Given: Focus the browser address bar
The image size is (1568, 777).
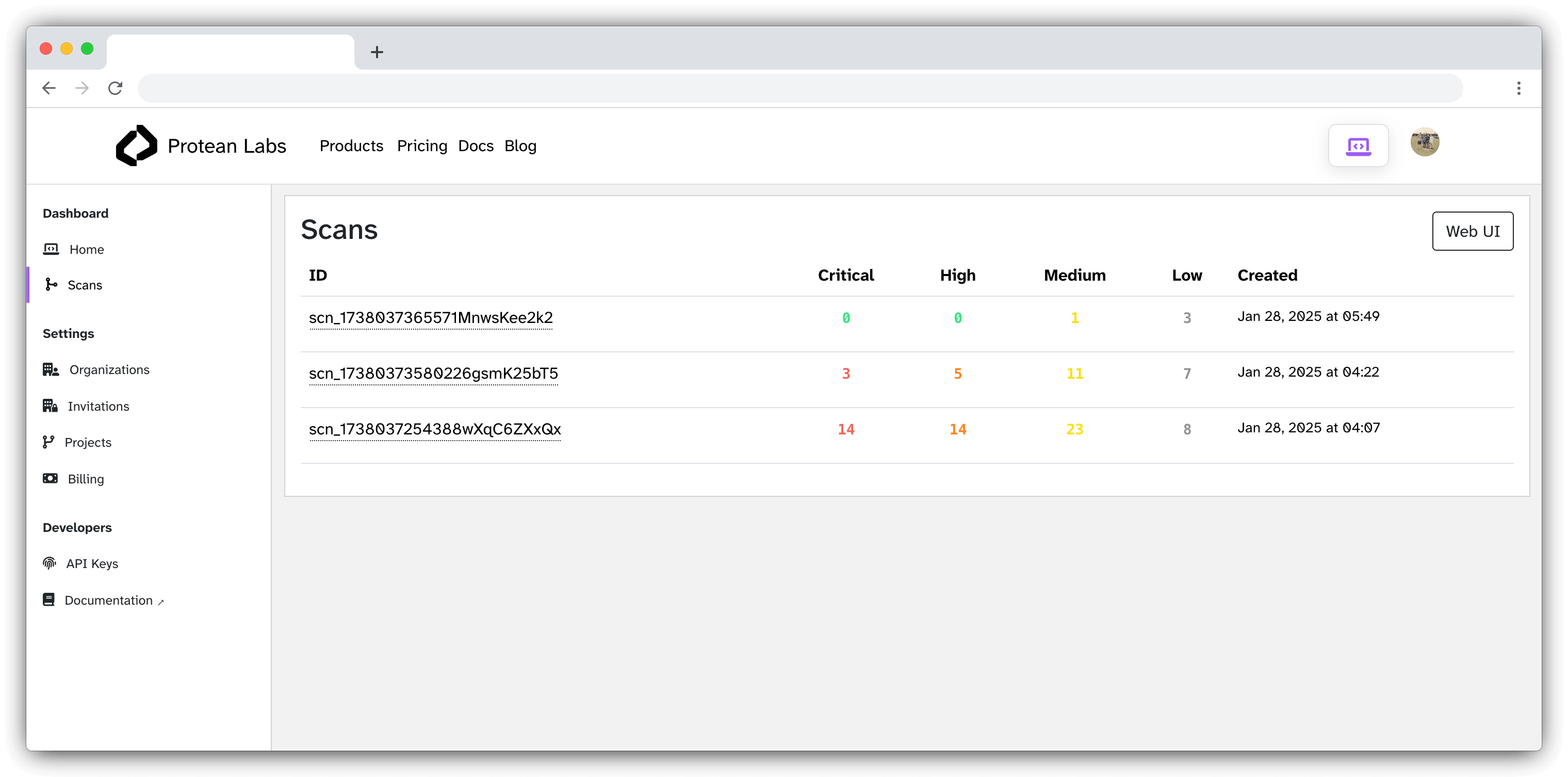Looking at the screenshot, I should 800,88.
